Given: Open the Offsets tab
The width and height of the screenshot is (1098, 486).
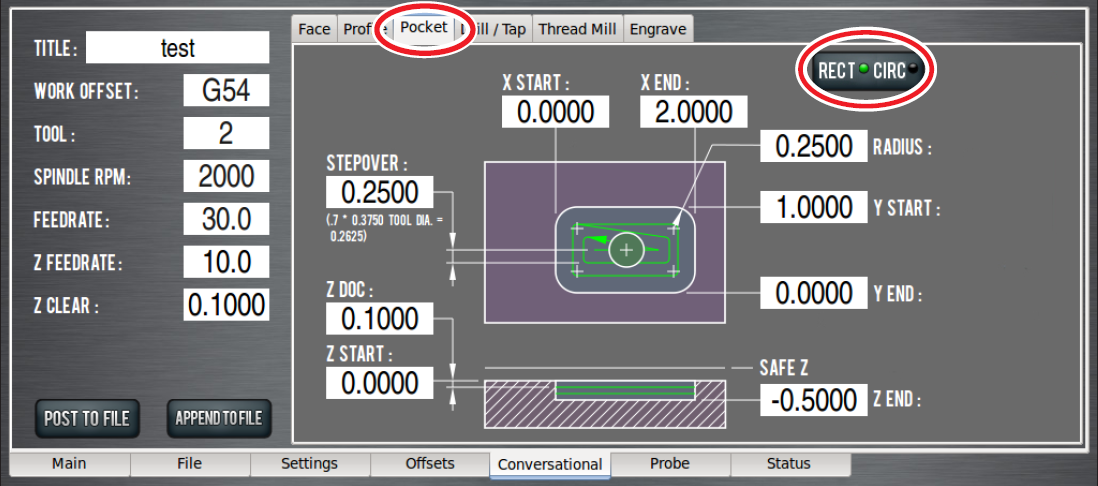Looking at the screenshot, I should [x=430, y=464].
